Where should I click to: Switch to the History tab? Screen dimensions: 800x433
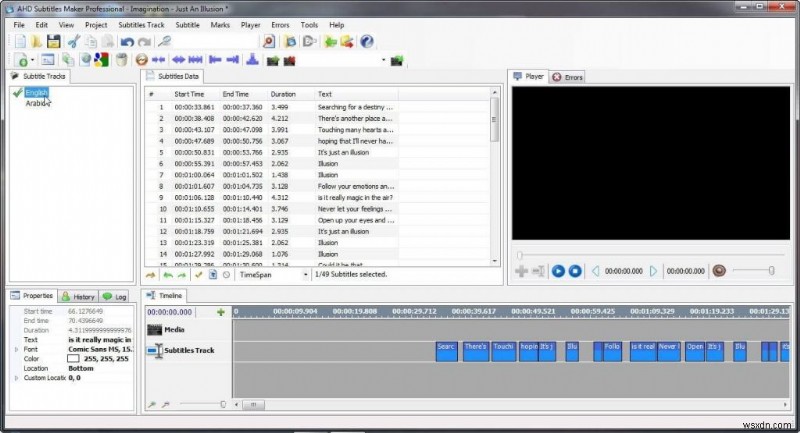78,296
